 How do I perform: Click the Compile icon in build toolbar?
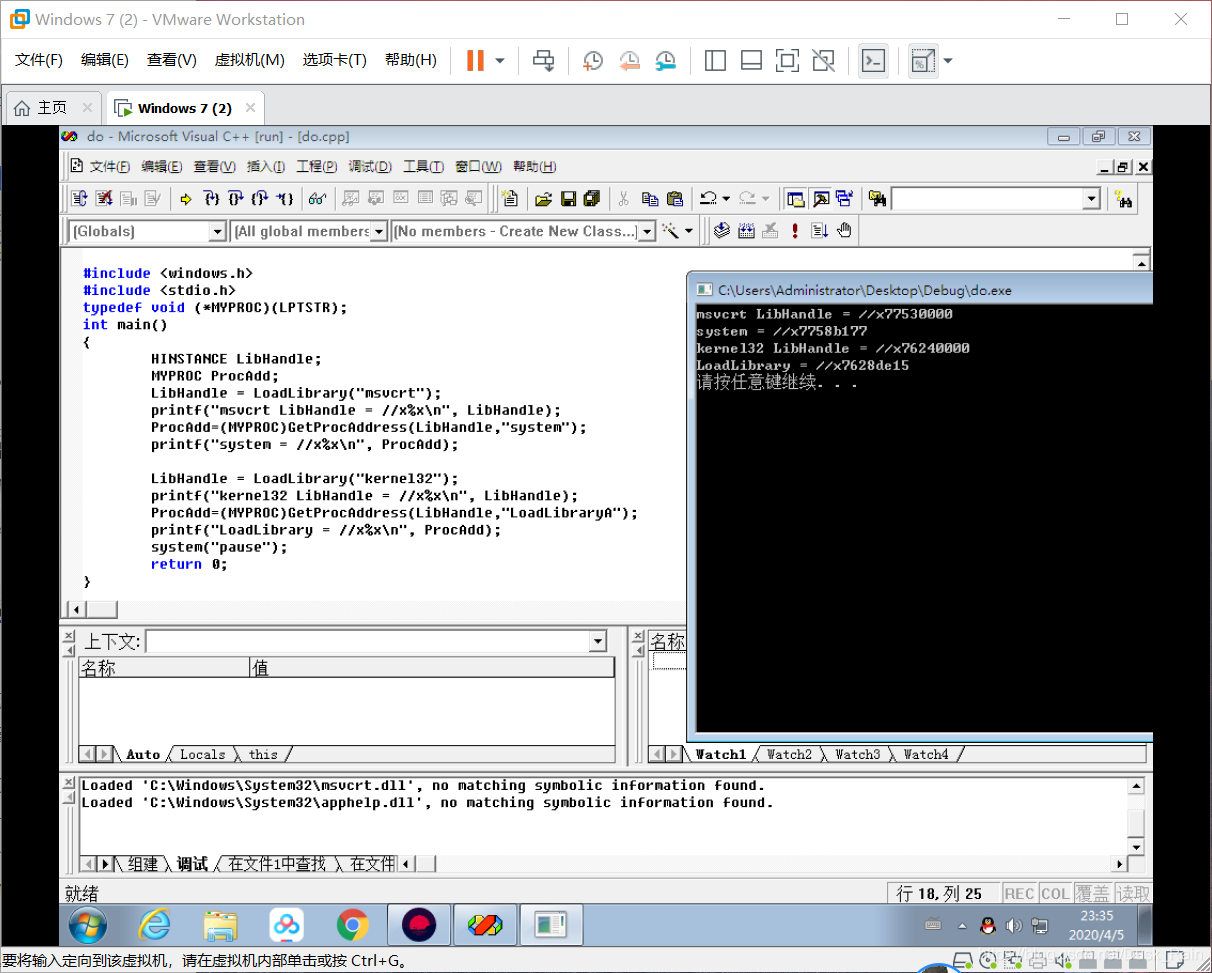[722, 231]
